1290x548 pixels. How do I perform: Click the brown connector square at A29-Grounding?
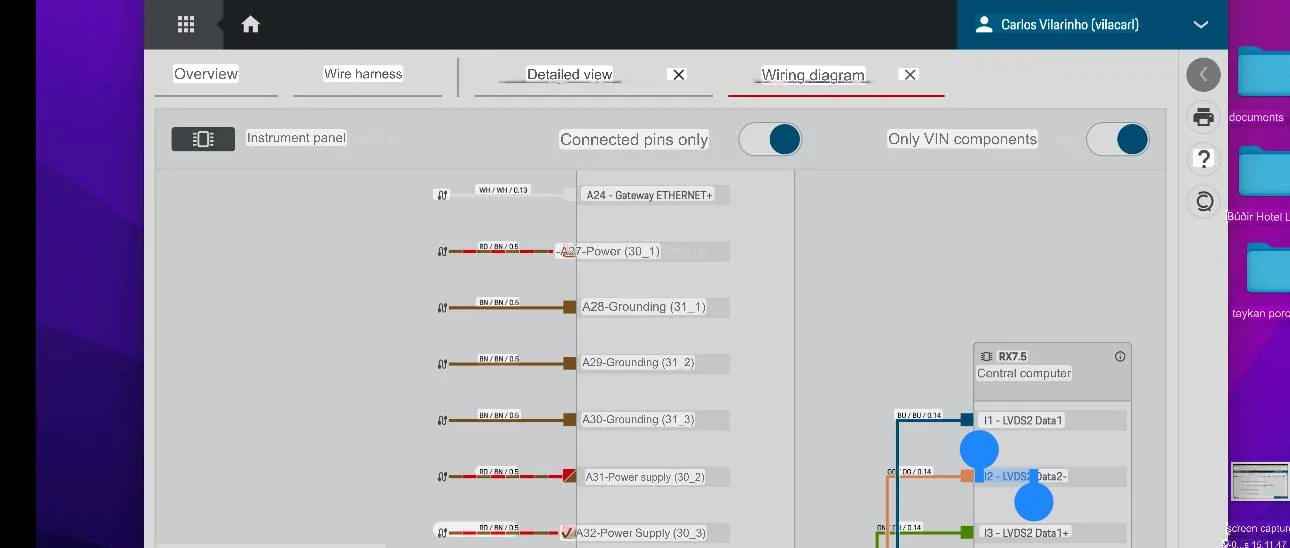(569, 363)
